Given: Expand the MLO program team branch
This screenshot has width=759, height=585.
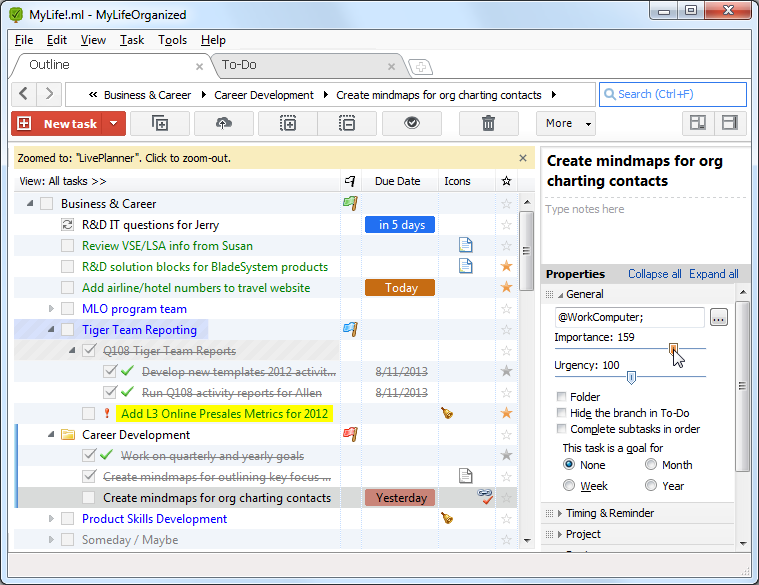Looking at the screenshot, I should 51,309.
